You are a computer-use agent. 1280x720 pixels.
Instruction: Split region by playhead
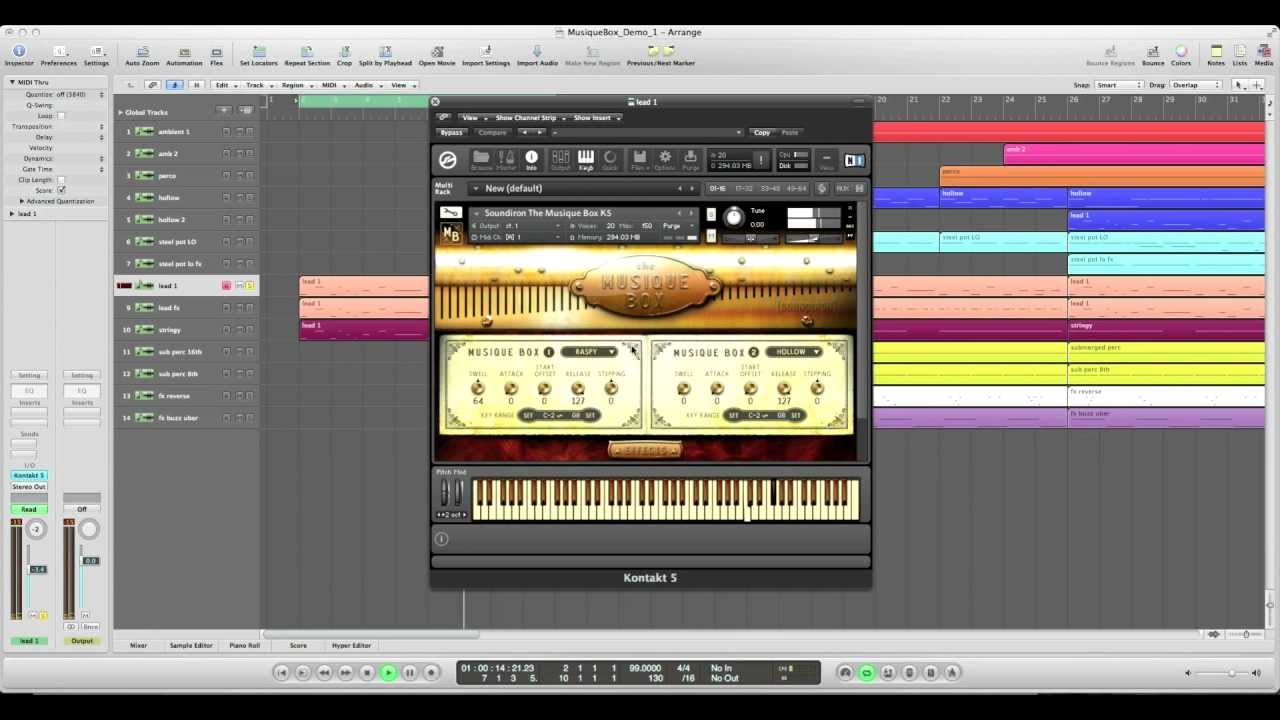click(385, 56)
